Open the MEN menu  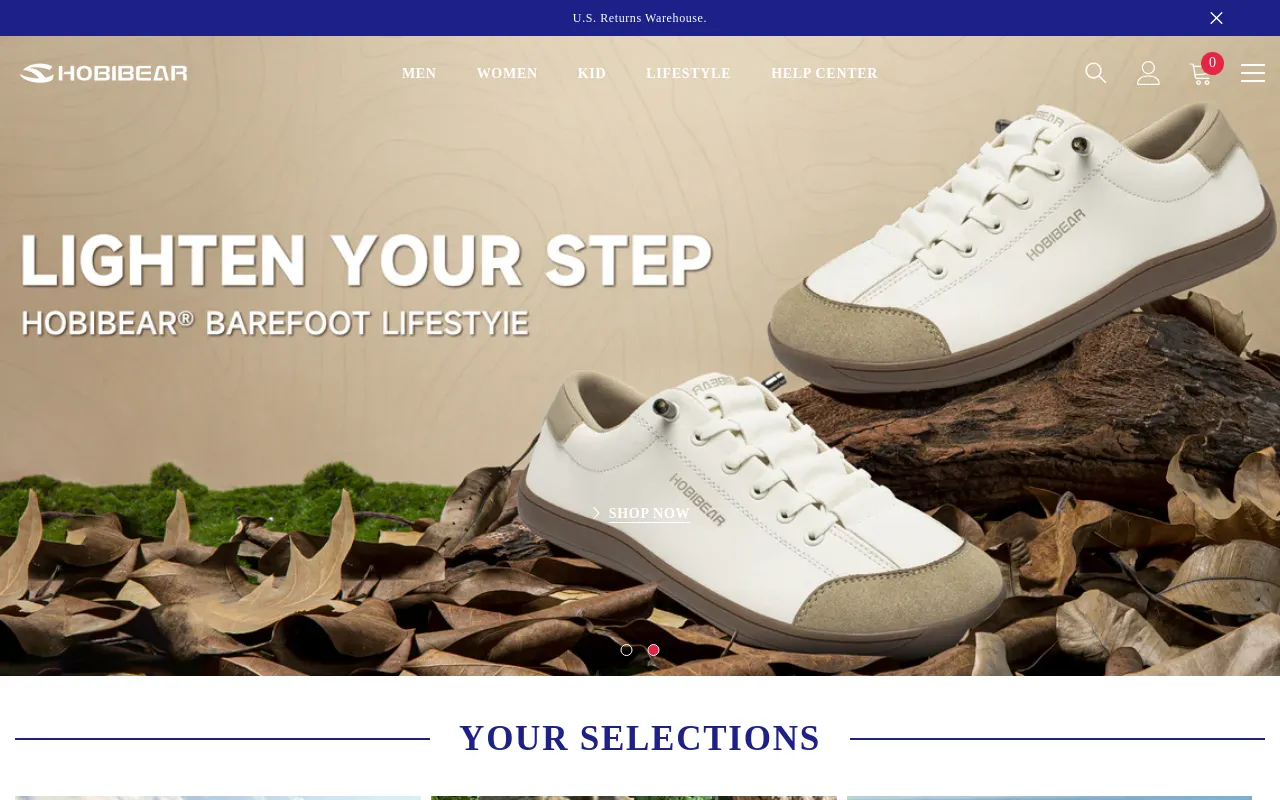[419, 74]
